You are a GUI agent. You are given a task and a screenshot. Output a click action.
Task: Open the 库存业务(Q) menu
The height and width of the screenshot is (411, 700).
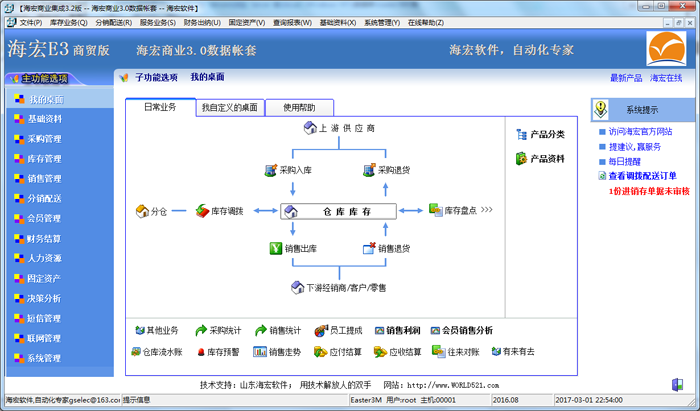pyautogui.click(x=68, y=22)
